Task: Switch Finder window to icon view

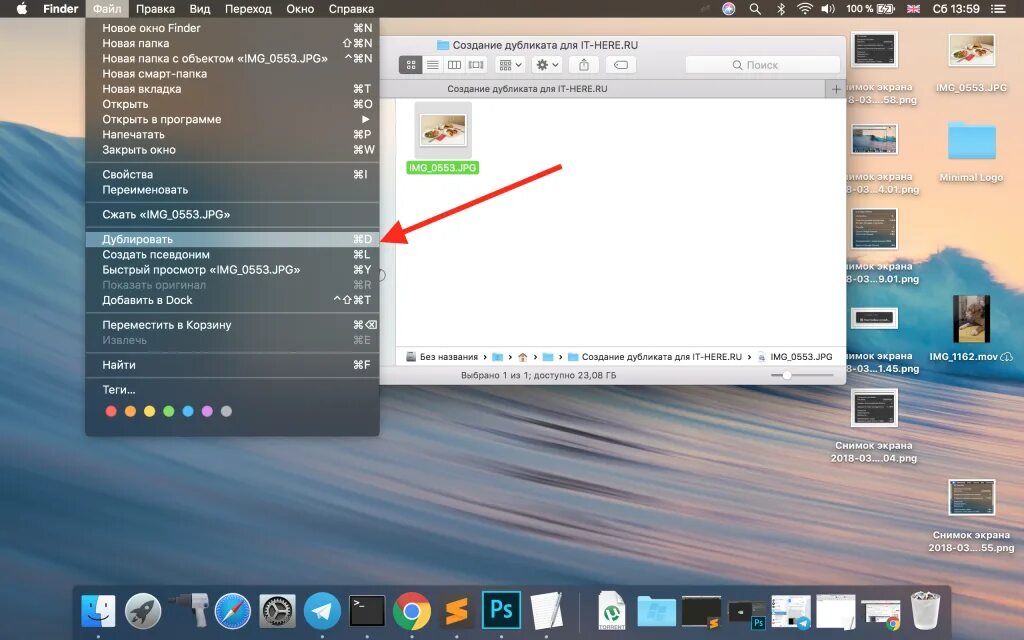Action: click(x=411, y=65)
